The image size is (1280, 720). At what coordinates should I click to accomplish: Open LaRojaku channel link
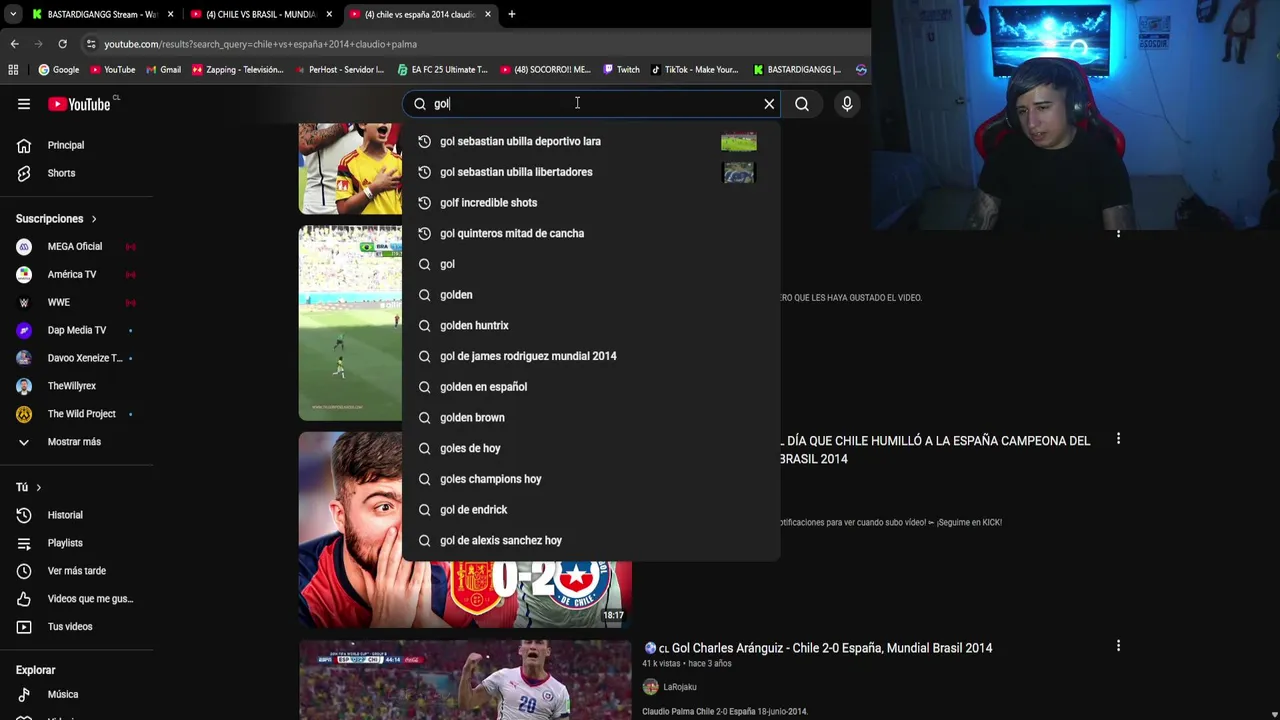point(680,687)
